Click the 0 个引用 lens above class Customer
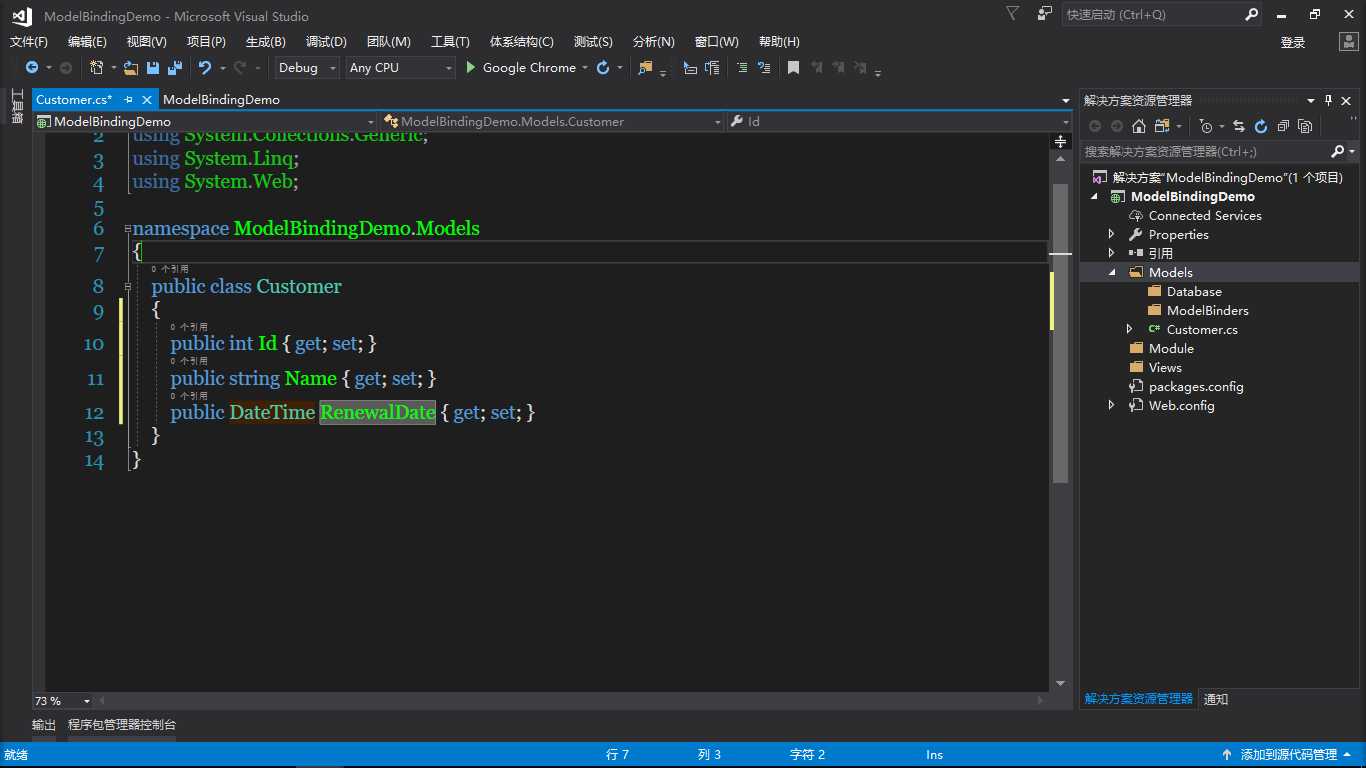This screenshot has height=768, width=1366. [170, 269]
